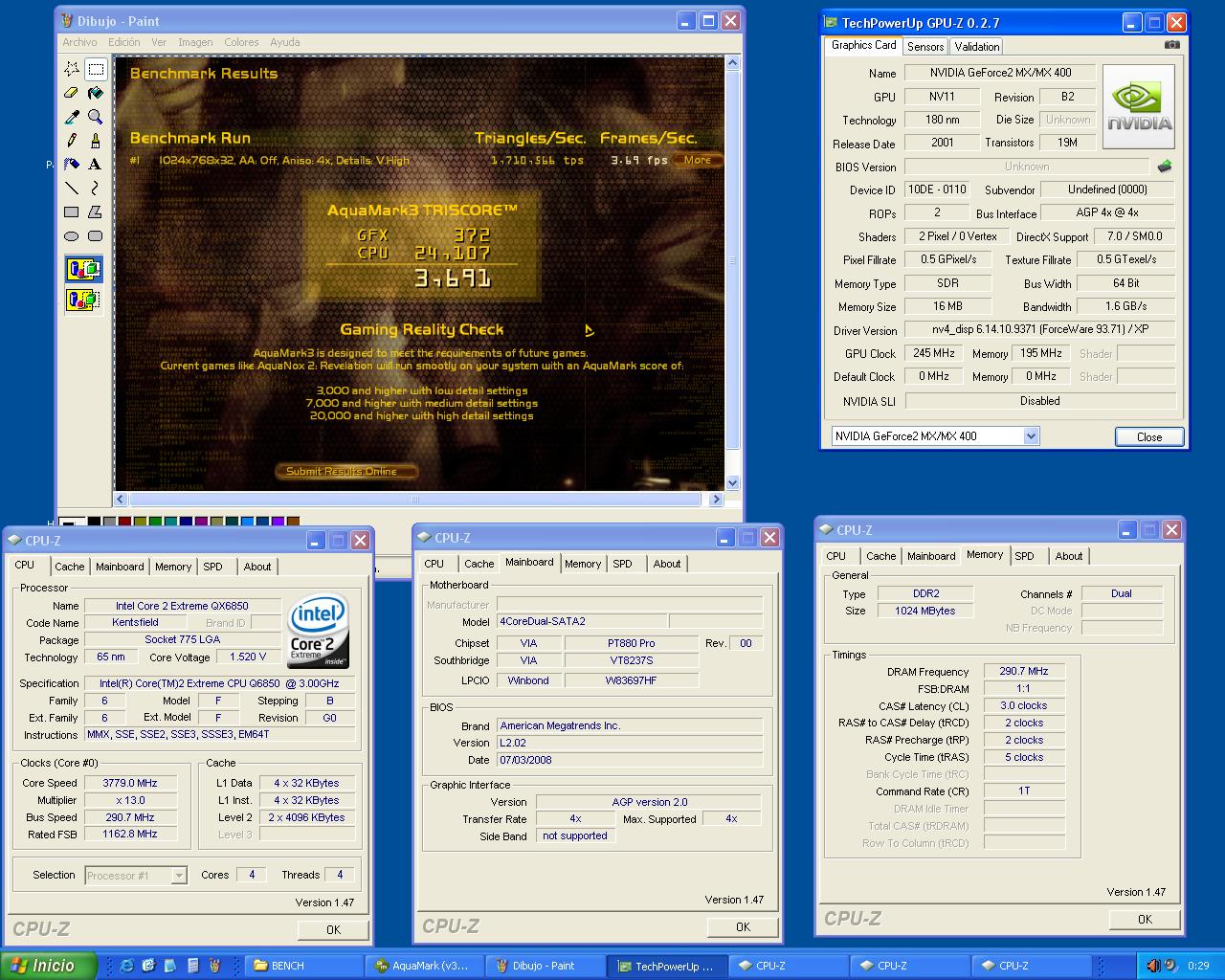Select the Free-form select tool in Paint
This screenshot has height=980, width=1225.
click(x=72, y=69)
